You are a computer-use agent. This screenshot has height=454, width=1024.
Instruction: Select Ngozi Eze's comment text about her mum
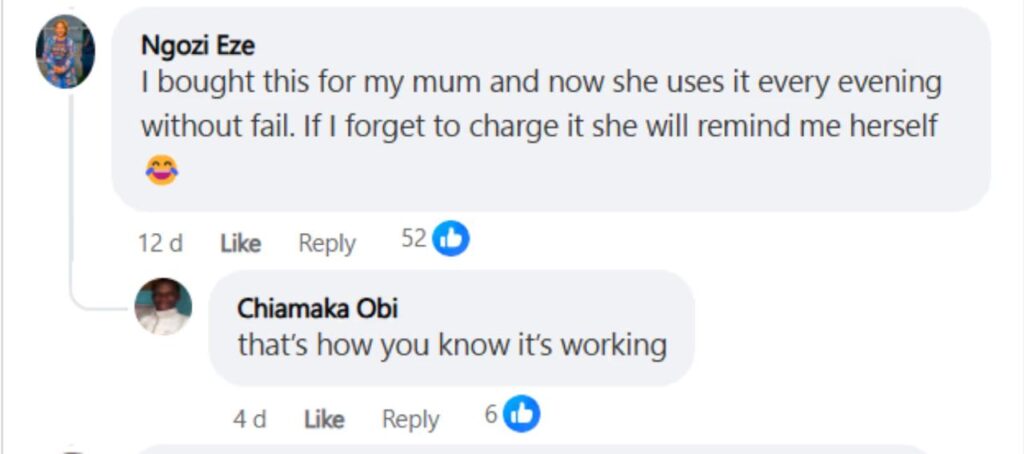coord(541,105)
